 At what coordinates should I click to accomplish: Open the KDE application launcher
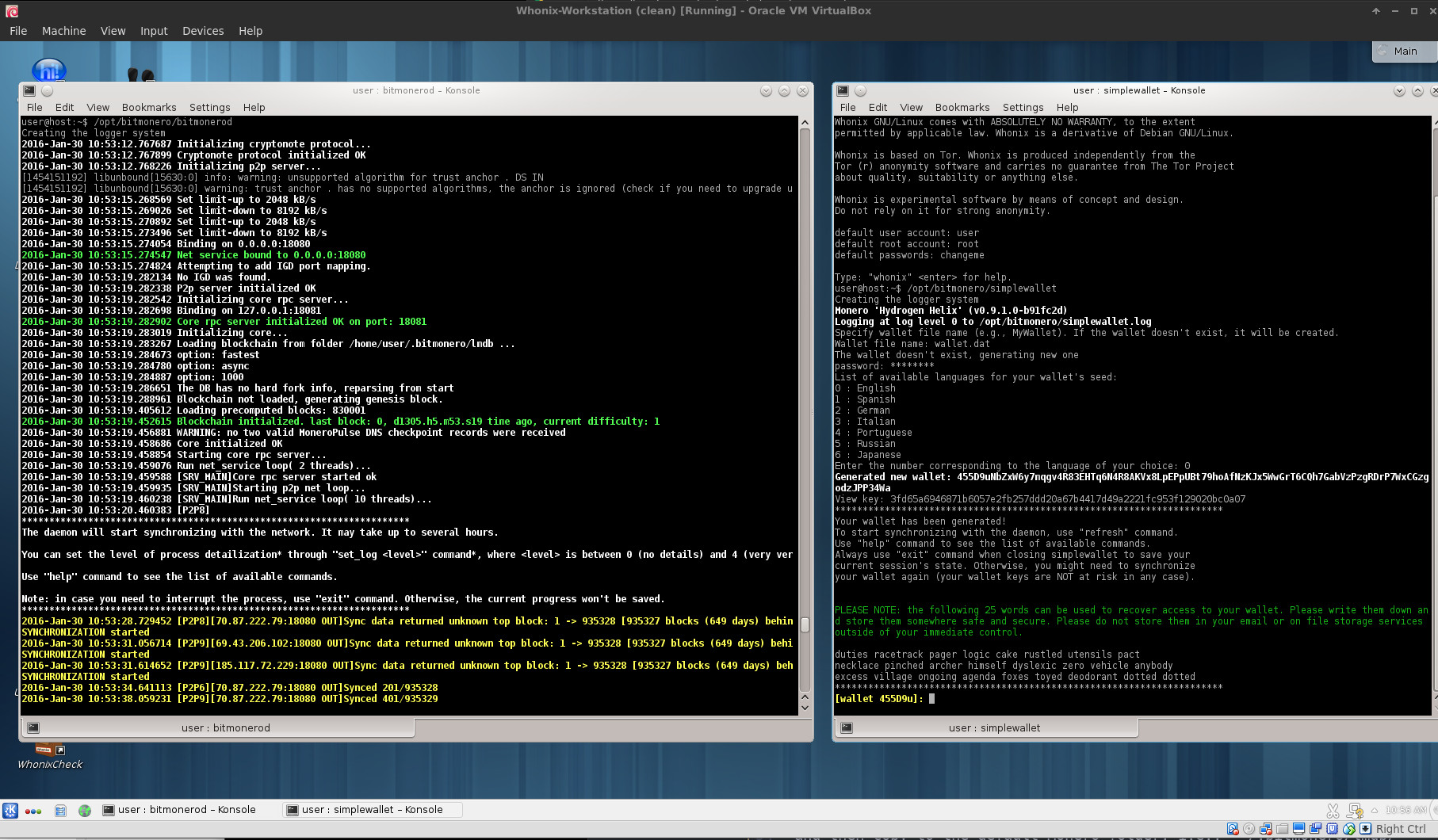pyautogui.click(x=10, y=810)
